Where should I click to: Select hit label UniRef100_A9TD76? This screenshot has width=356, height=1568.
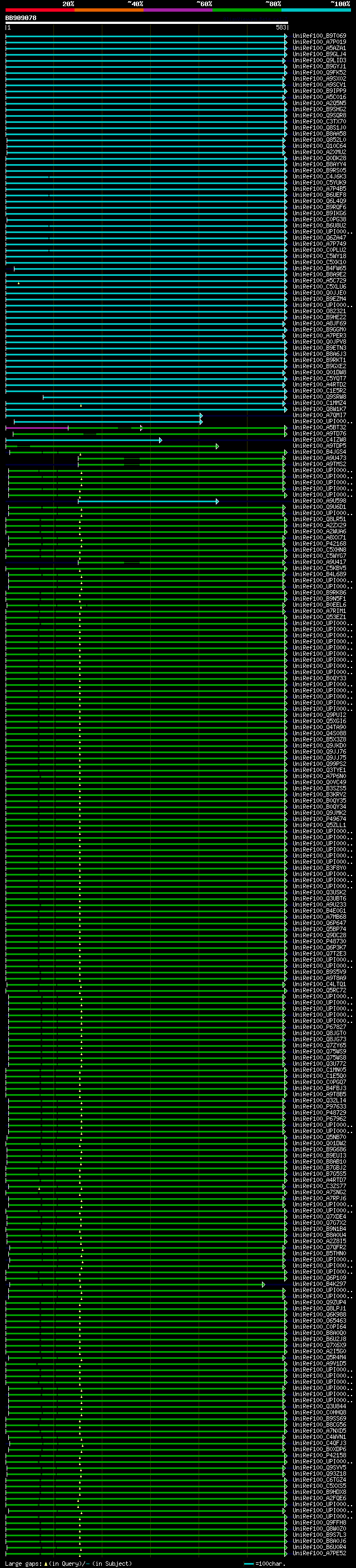tap(319, 434)
